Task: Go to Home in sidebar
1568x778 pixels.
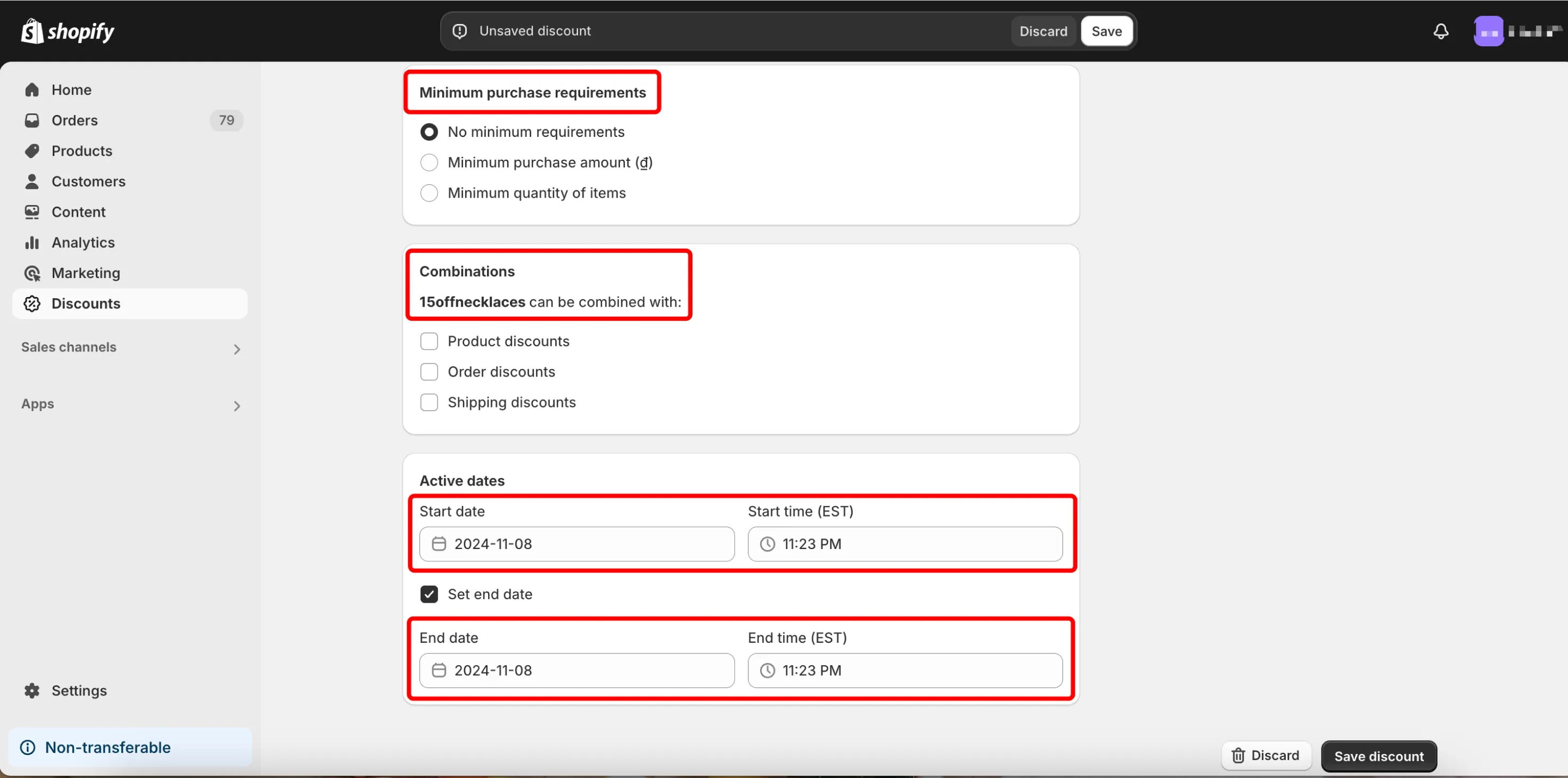Action: [x=130, y=90]
